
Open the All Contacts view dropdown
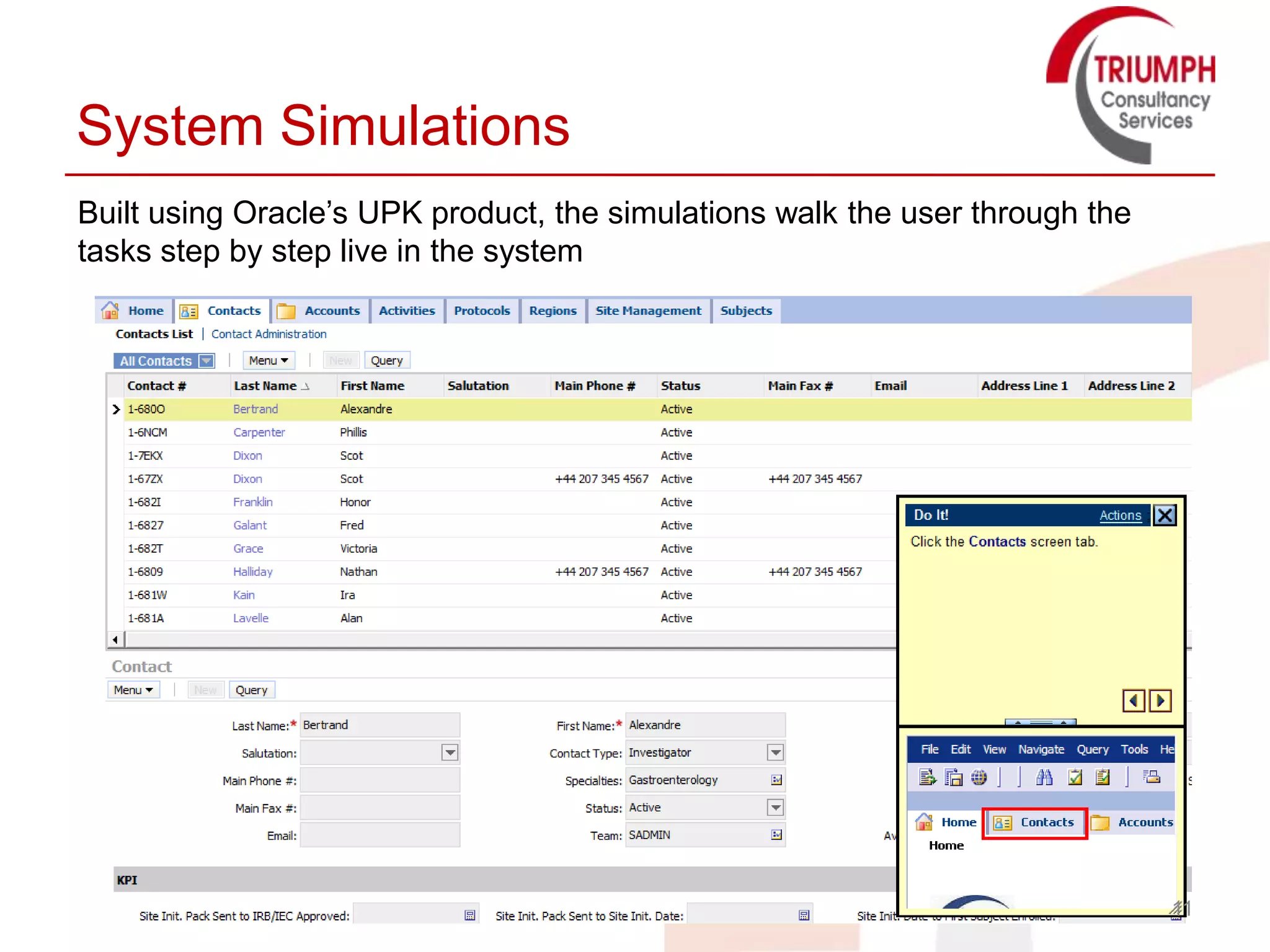(x=206, y=361)
